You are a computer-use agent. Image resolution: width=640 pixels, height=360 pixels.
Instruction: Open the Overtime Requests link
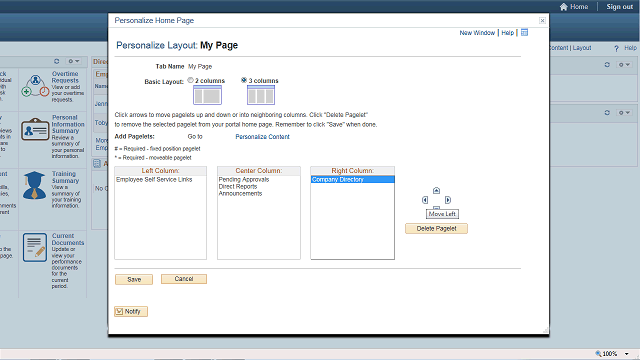[x=65, y=77]
